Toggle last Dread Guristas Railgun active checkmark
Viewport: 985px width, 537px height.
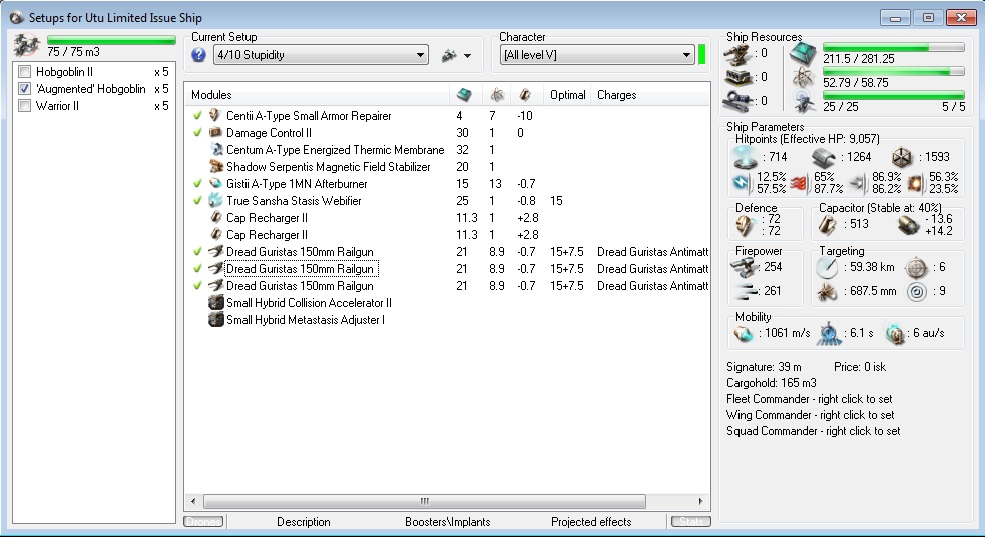tap(197, 285)
